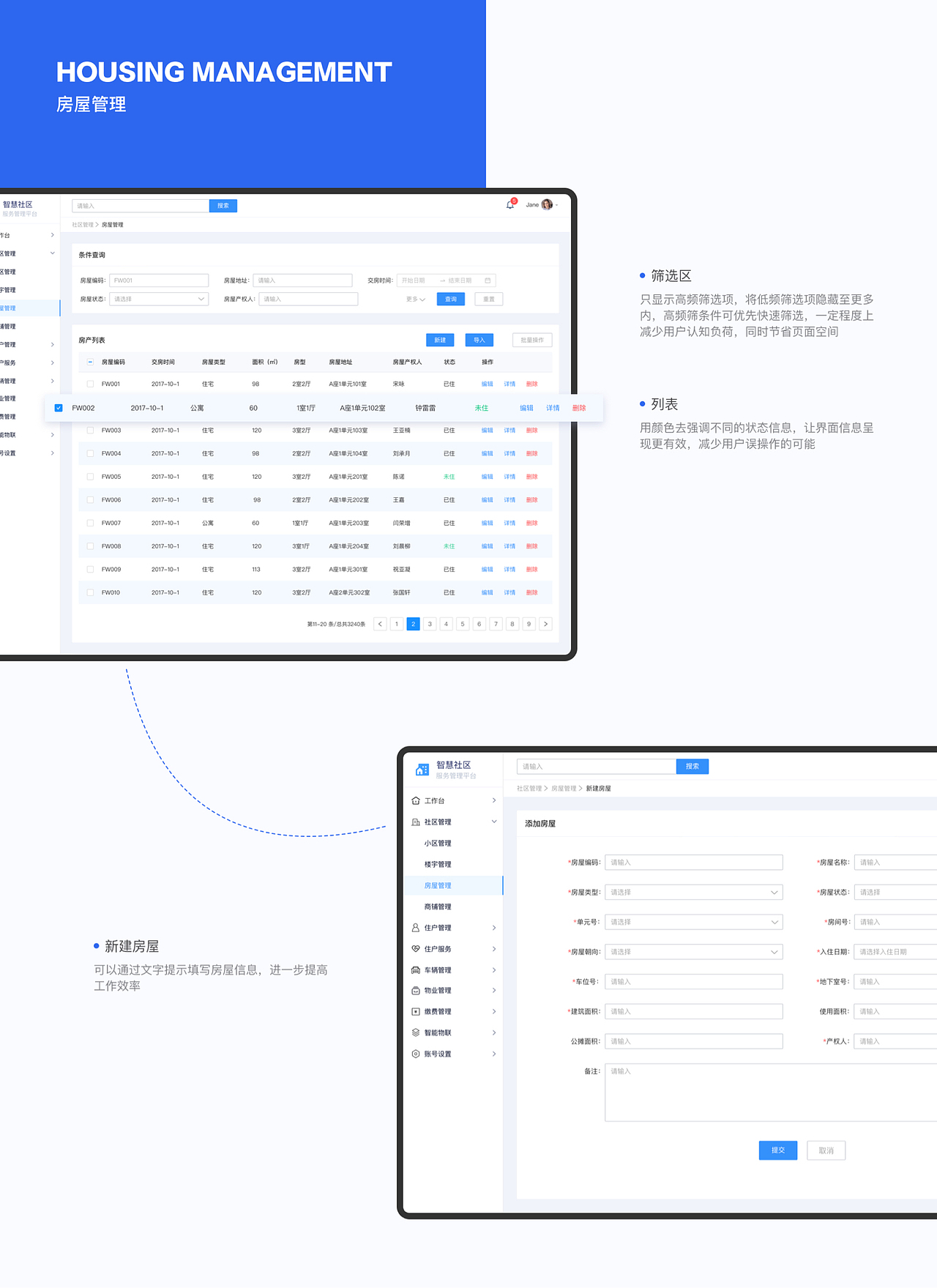Click the 社区管理 building icon
Viewport: 937px width, 1288px height.
(416, 822)
